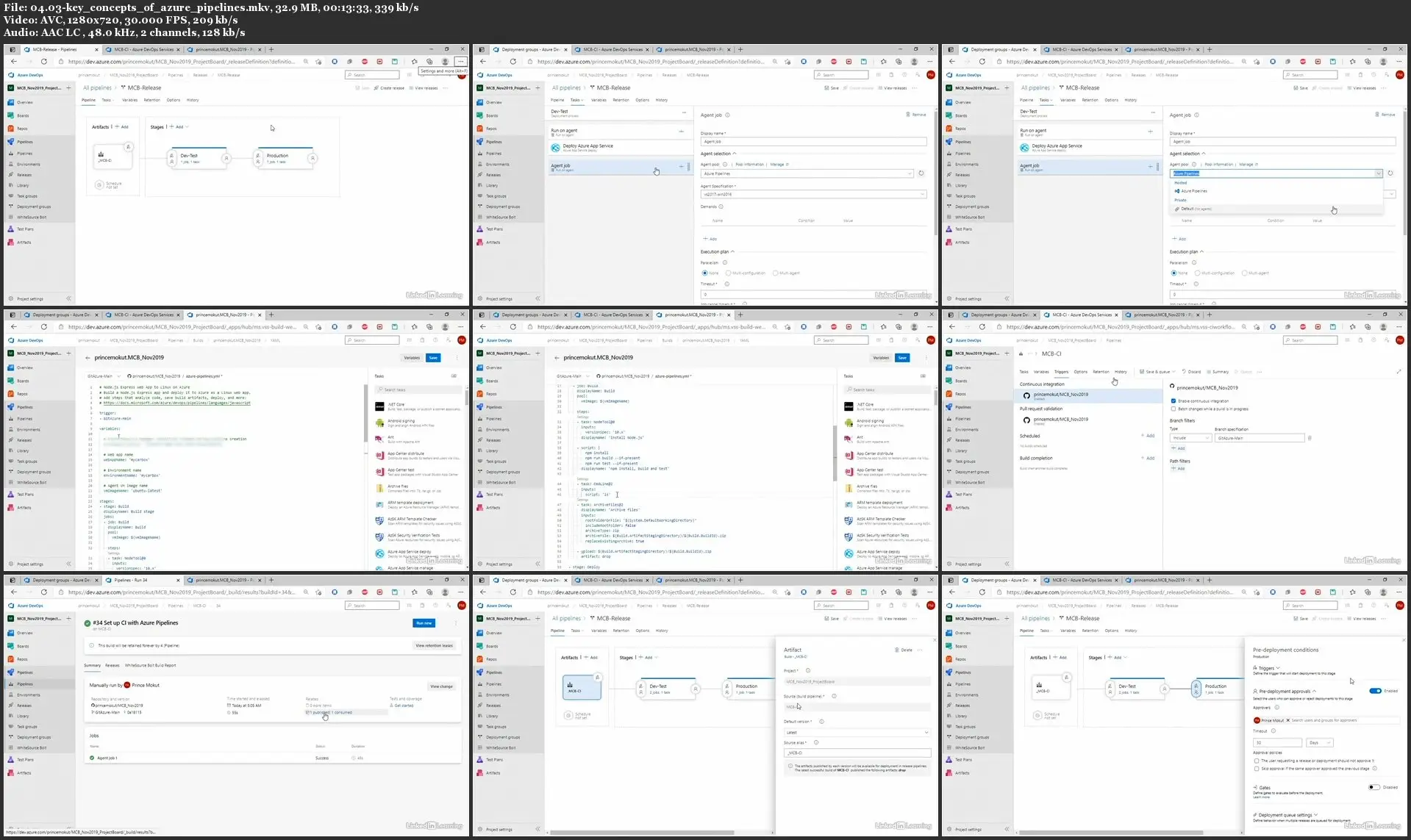Click highlighted pre-deployment icon on Production stage, Pre-deployment frame
Viewport: 1411px width, 840px height.
[1196, 688]
